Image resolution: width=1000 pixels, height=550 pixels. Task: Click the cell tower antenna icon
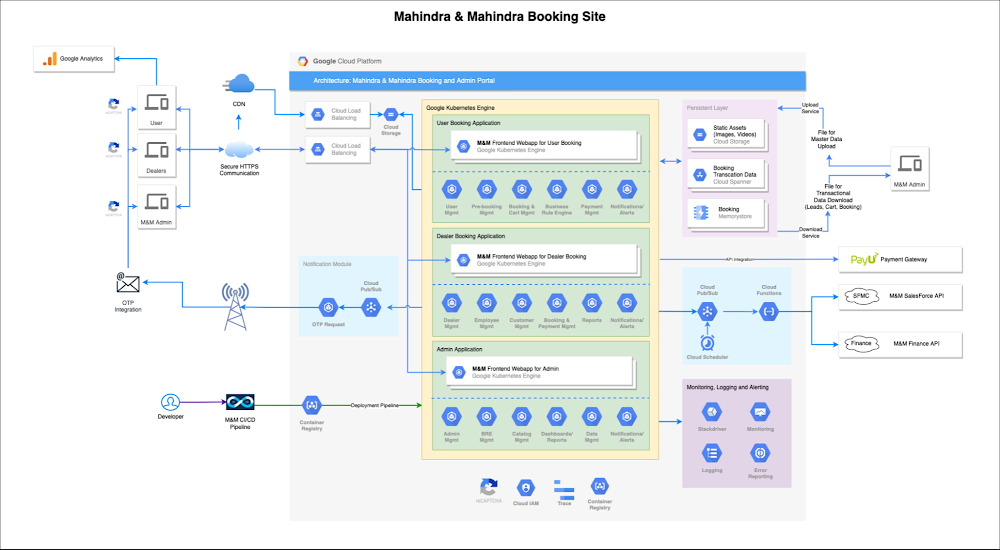click(235, 307)
